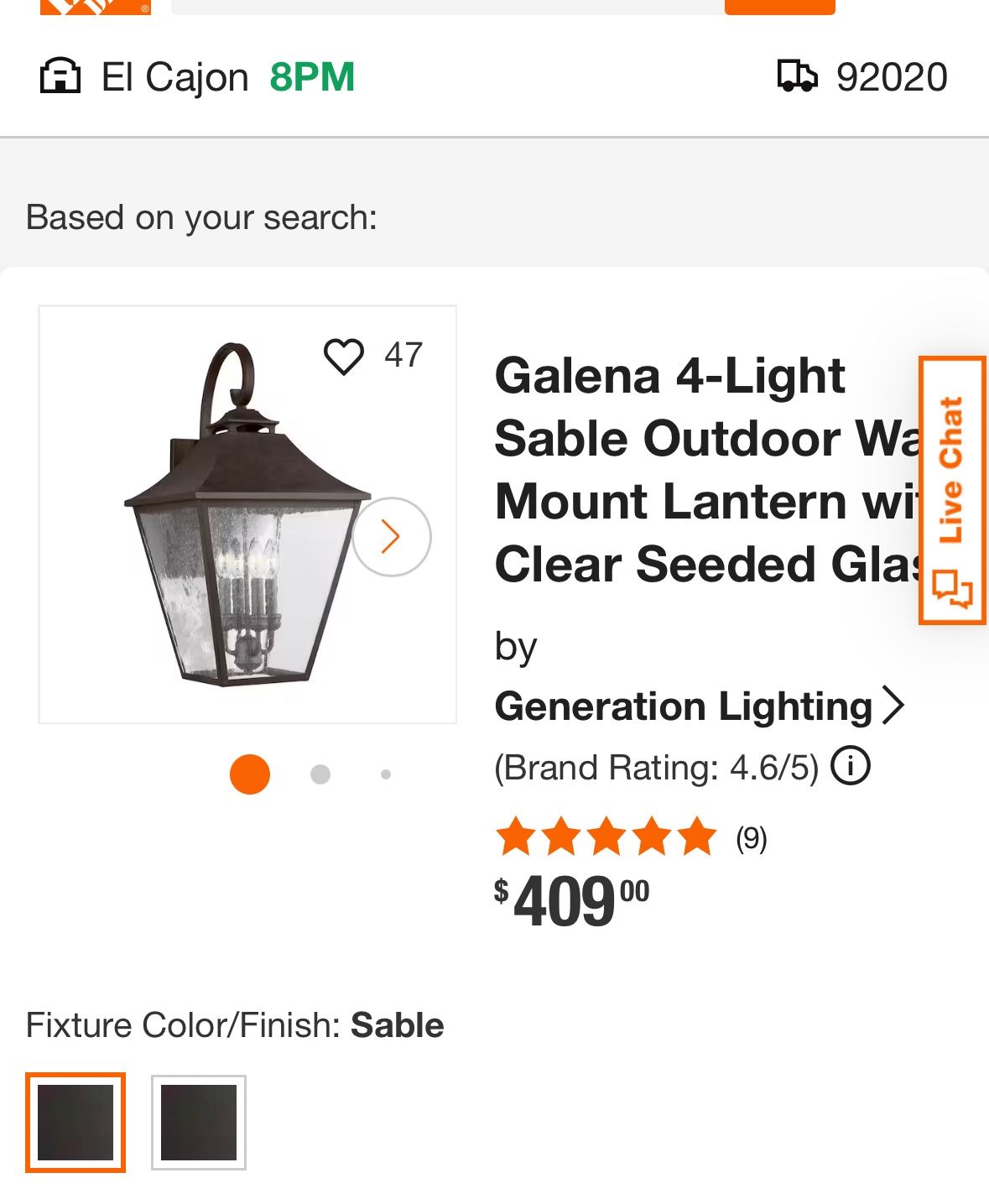The width and height of the screenshot is (989, 1204).
Task: Show Brand Rating info icon
Action: click(851, 766)
